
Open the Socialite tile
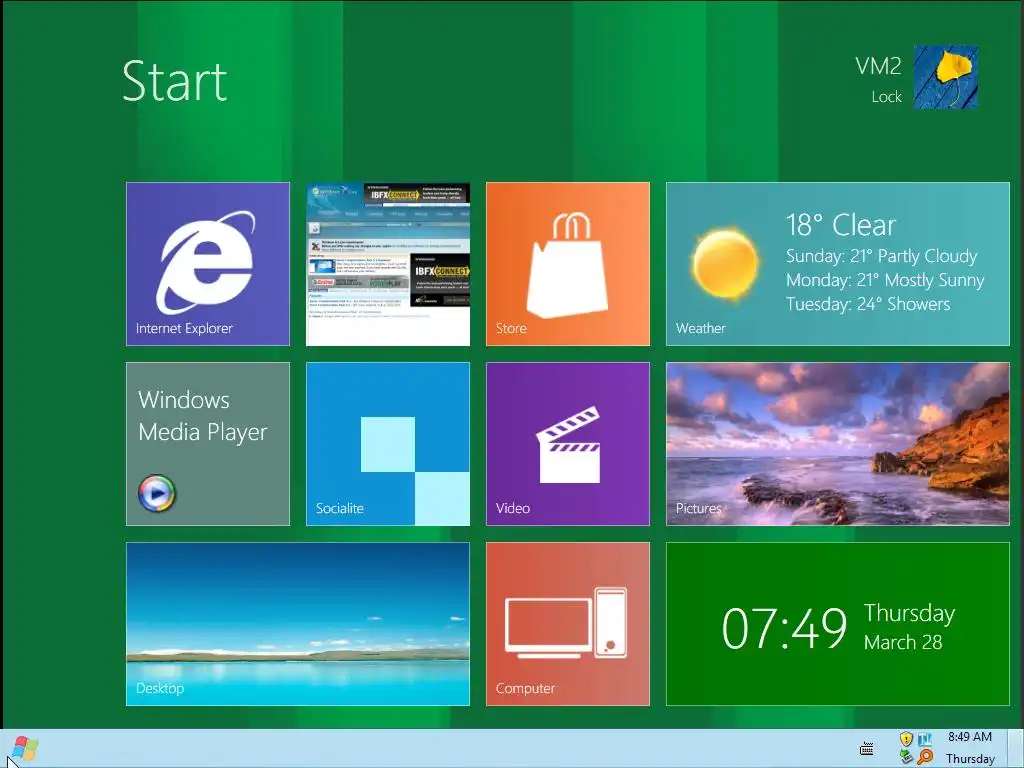point(388,444)
